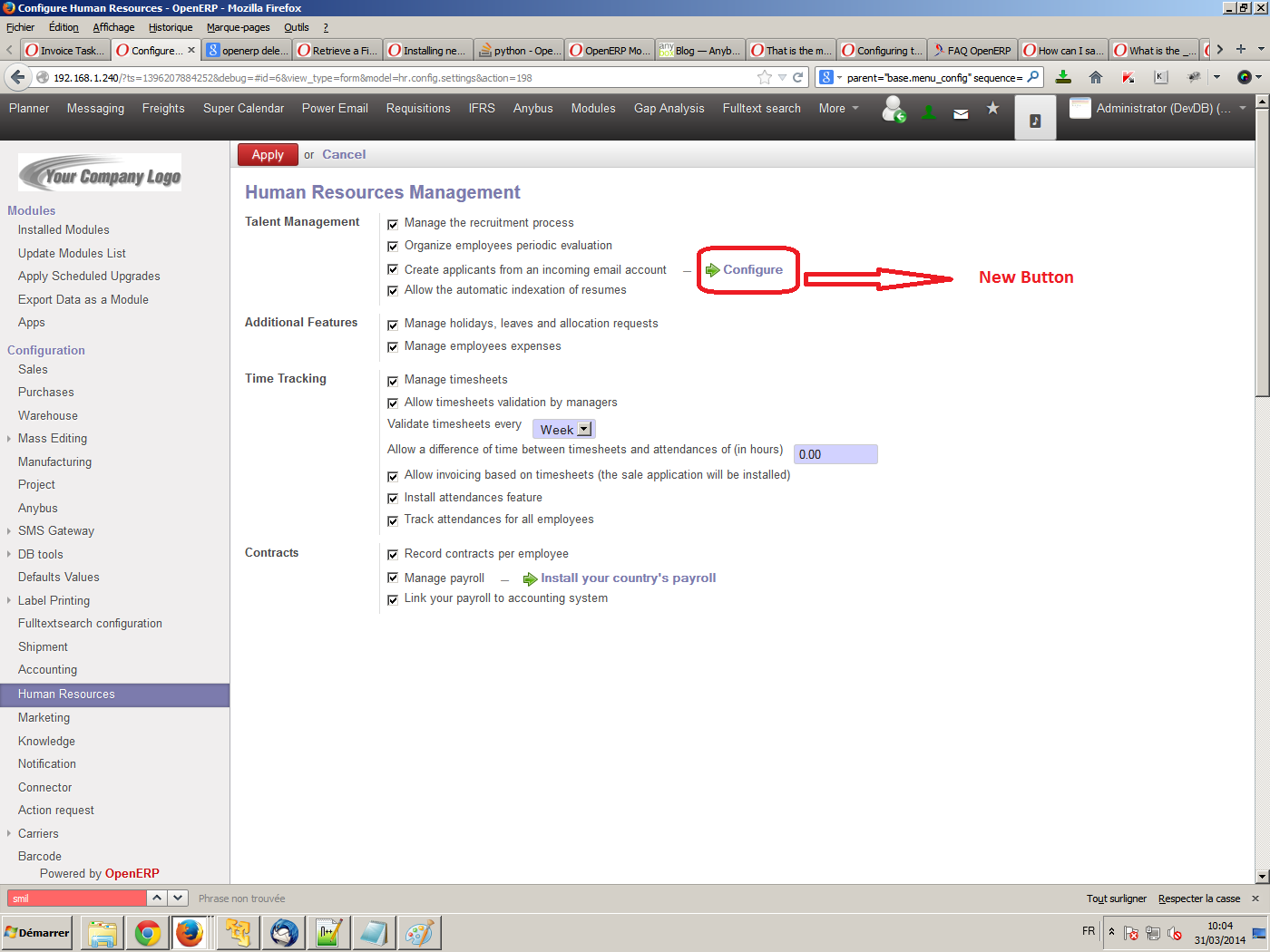Bookmark page with star icon in URL bar
Screen dimensions: 1270x952
[x=765, y=77]
